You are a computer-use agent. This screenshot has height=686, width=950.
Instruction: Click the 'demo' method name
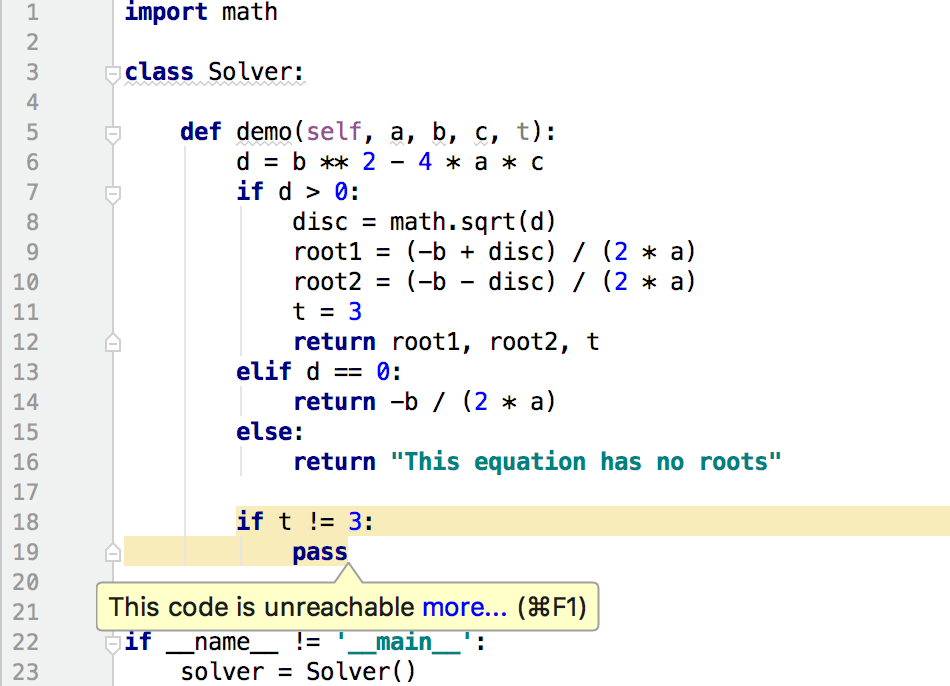tap(264, 132)
